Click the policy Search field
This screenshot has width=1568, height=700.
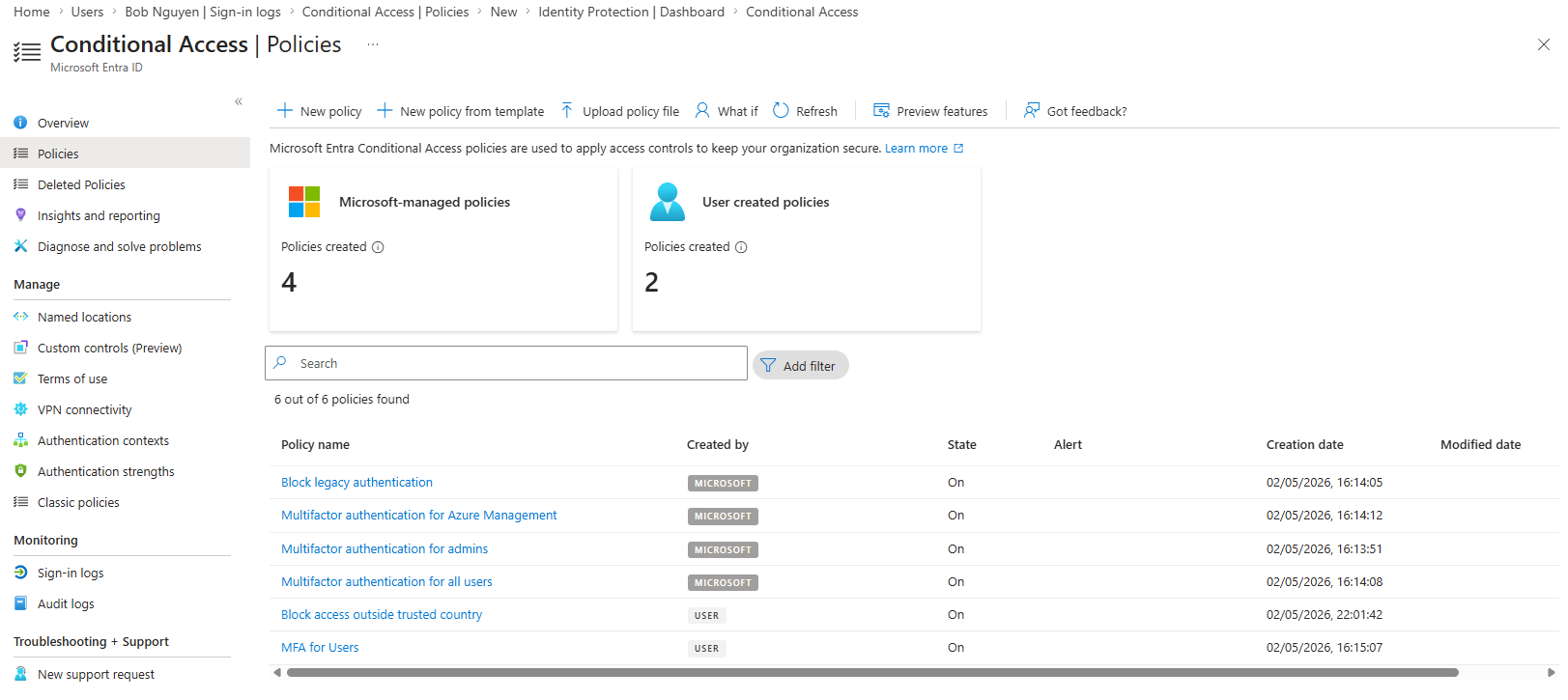(506, 363)
